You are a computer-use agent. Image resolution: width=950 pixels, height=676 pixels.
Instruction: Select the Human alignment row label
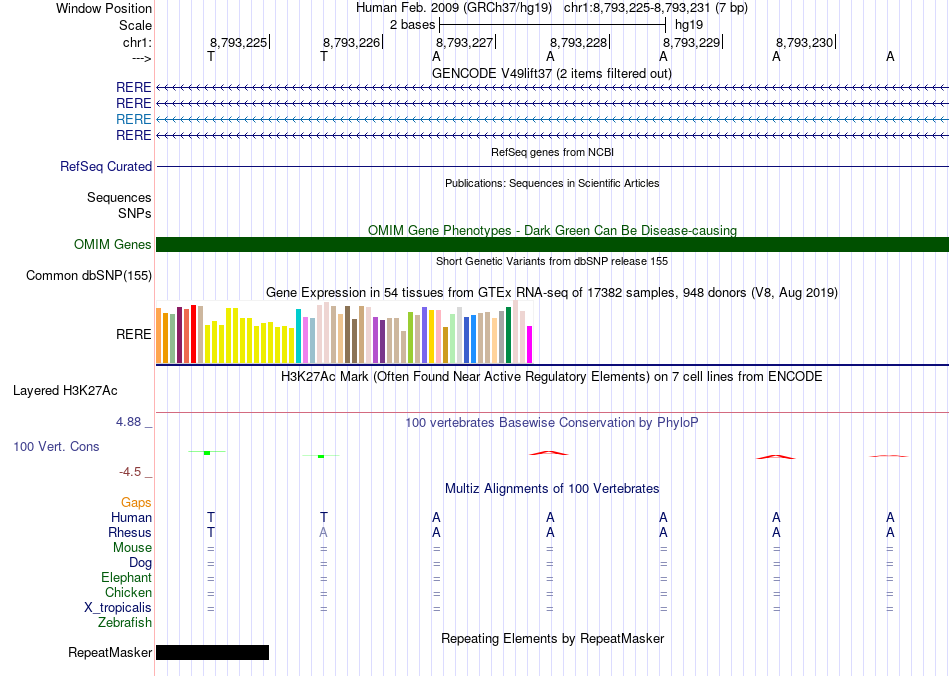click(131, 517)
